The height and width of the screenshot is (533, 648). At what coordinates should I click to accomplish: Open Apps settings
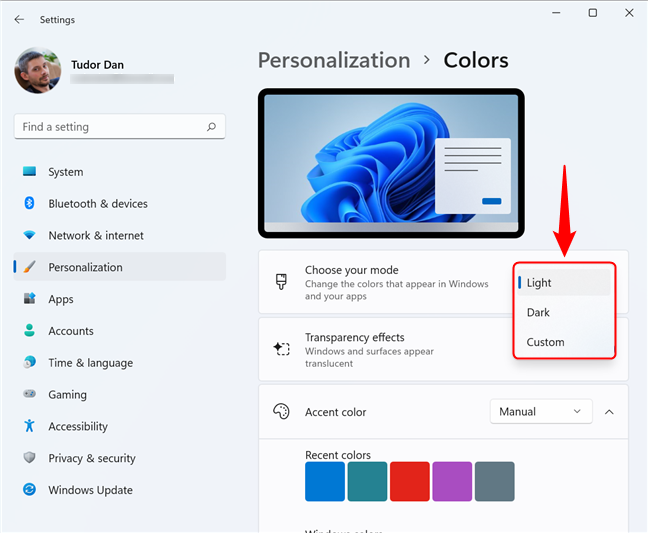click(x=120, y=299)
